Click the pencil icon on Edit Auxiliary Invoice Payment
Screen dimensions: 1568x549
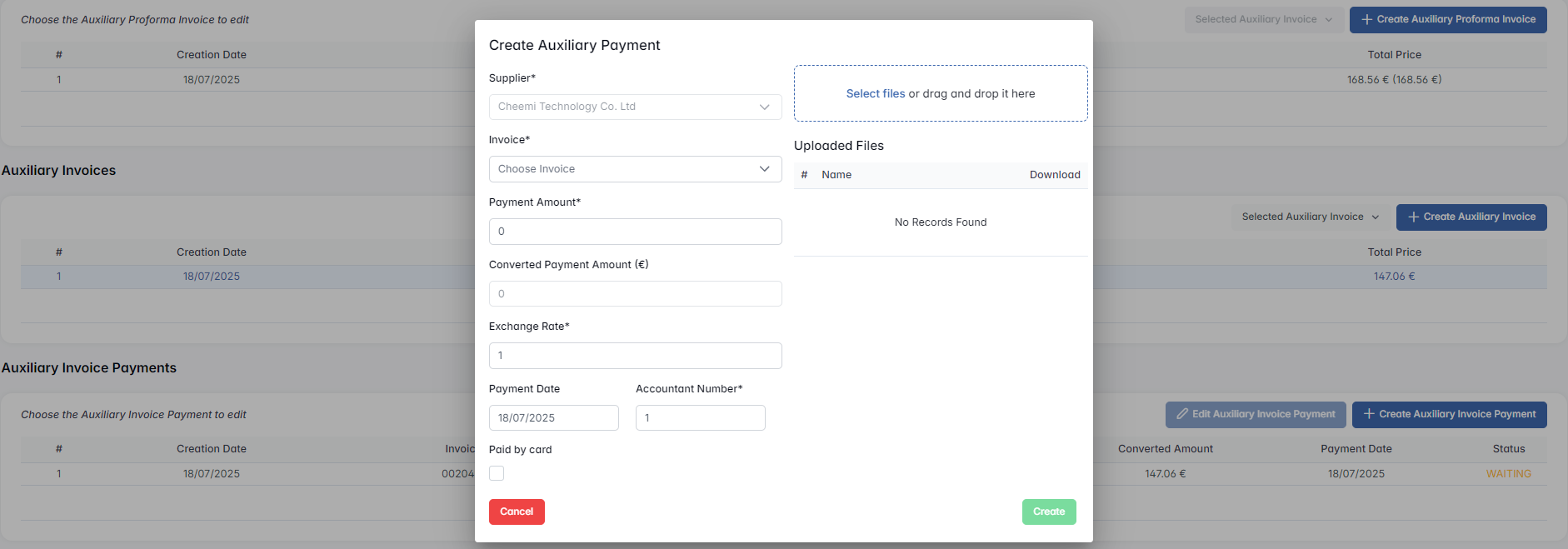click(x=1181, y=414)
